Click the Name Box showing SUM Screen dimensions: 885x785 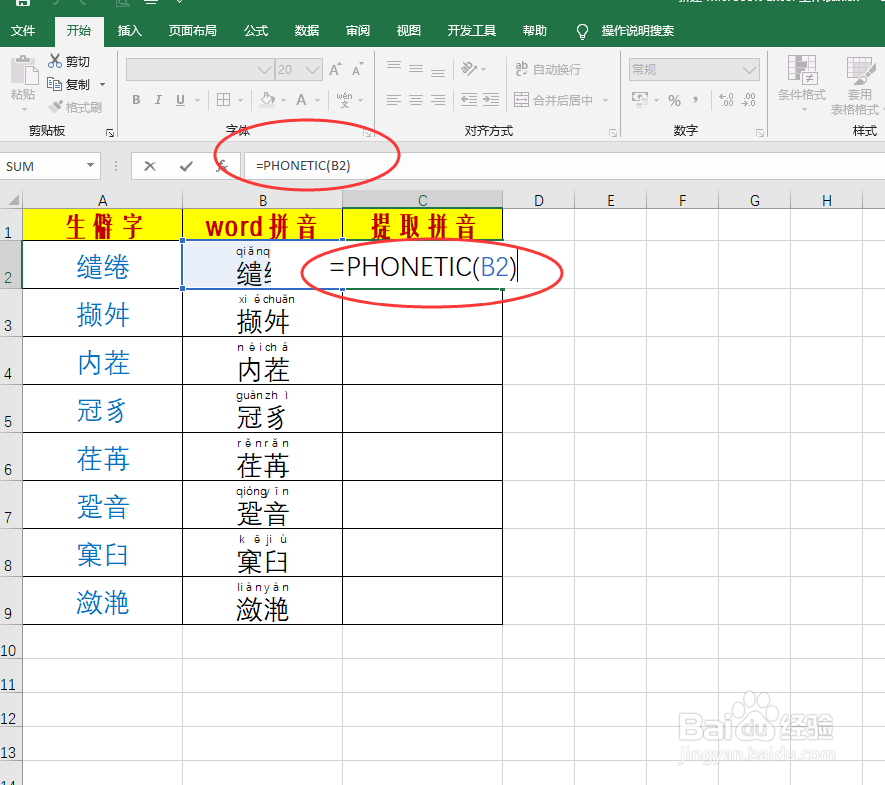[x=42, y=165]
